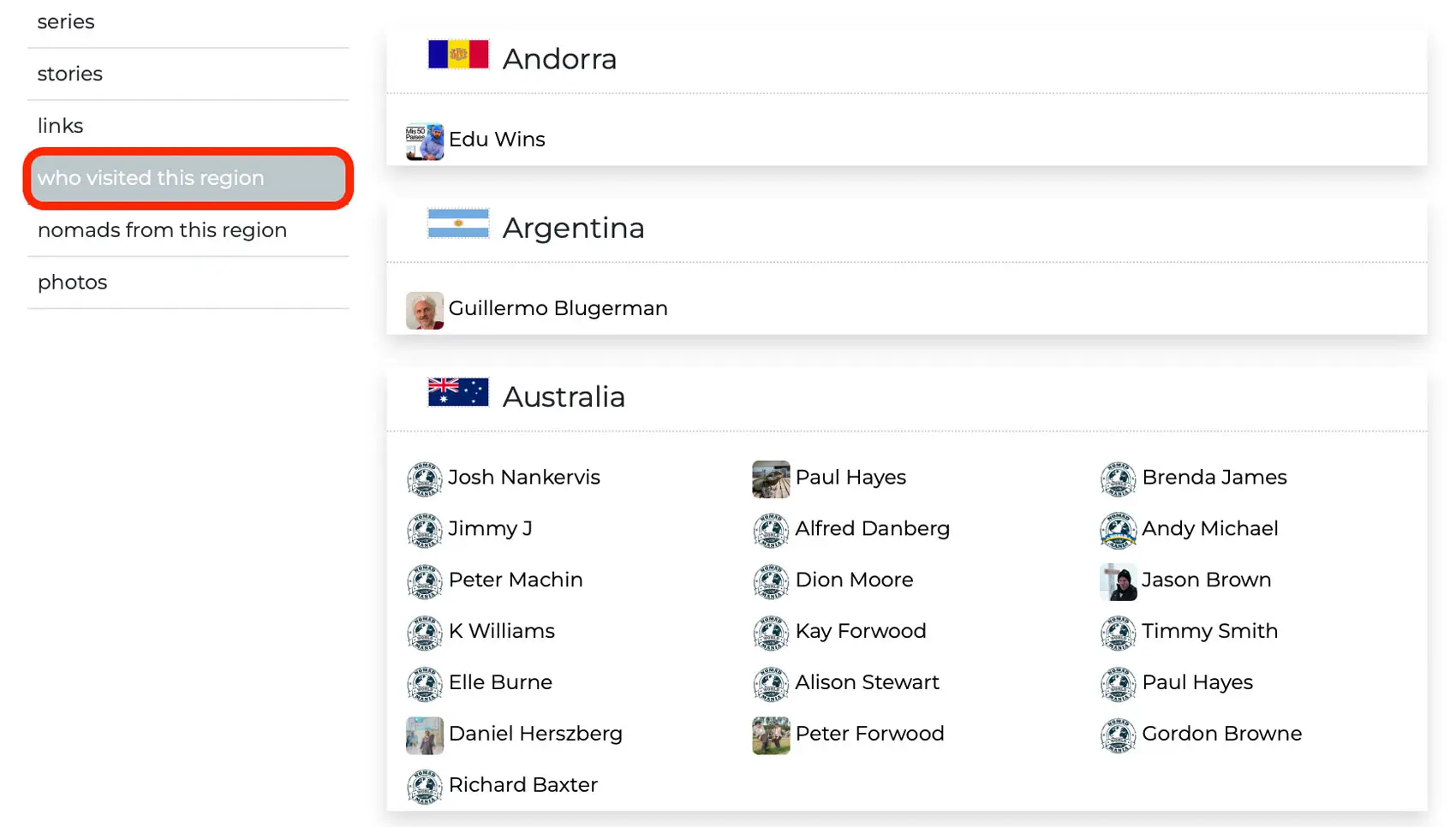This screenshot has height=827, width=1456.
Task: Open the stories sidebar item
Action: pos(70,74)
